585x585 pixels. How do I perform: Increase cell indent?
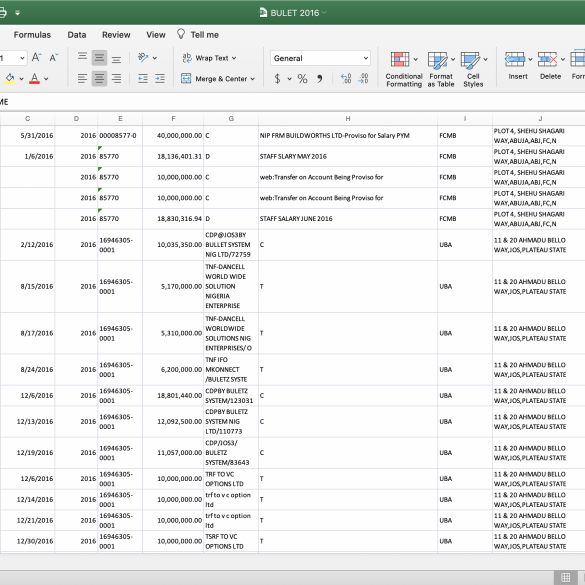(x=160, y=78)
